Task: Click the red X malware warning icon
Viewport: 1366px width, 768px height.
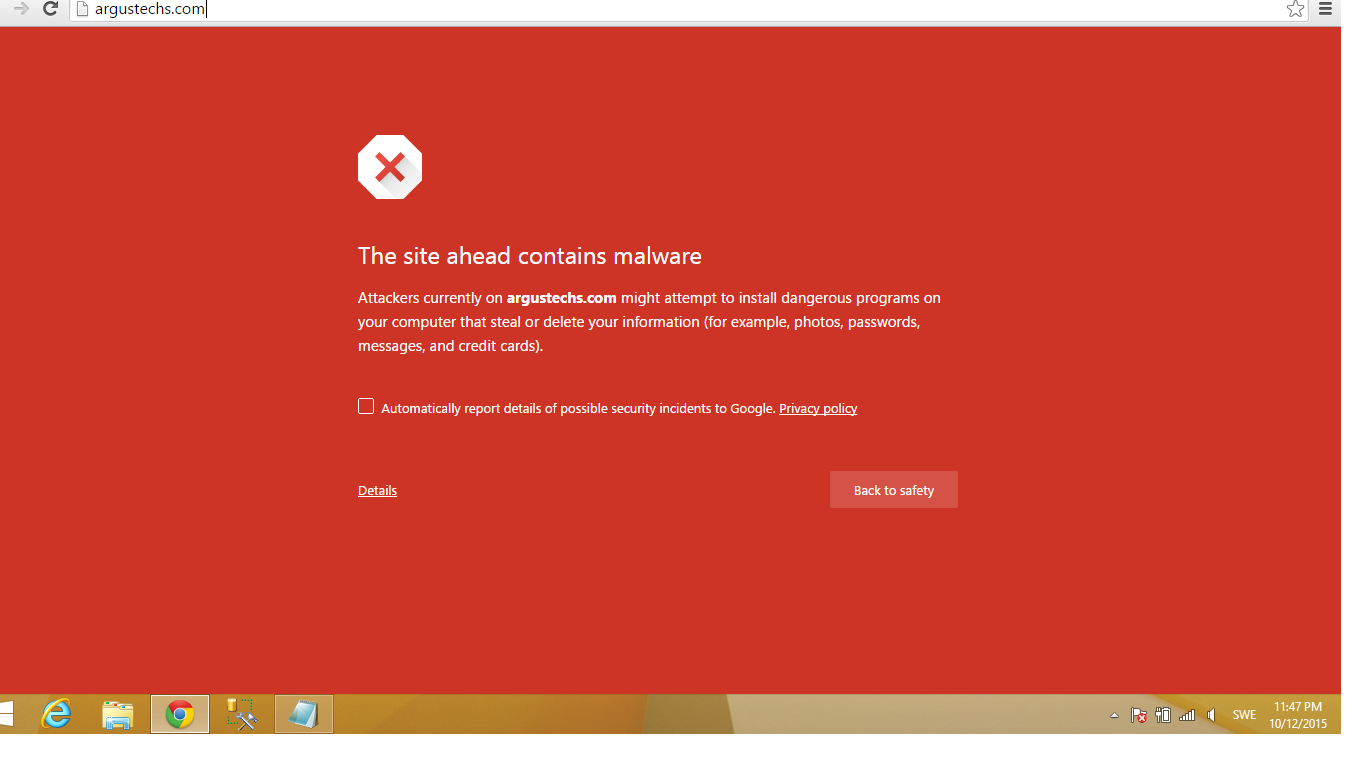Action: pyautogui.click(x=390, y=167)
